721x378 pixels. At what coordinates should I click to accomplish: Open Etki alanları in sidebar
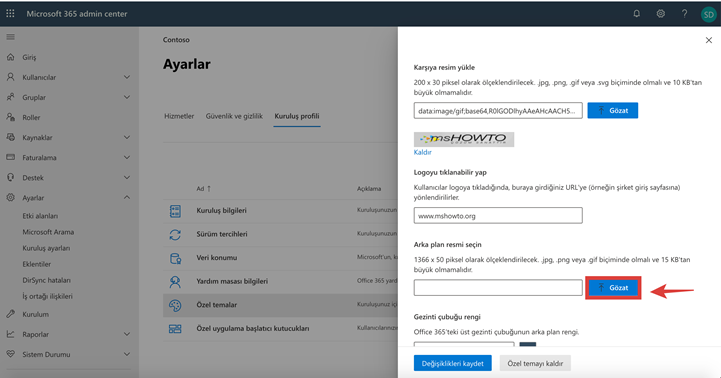pos(40,216)
